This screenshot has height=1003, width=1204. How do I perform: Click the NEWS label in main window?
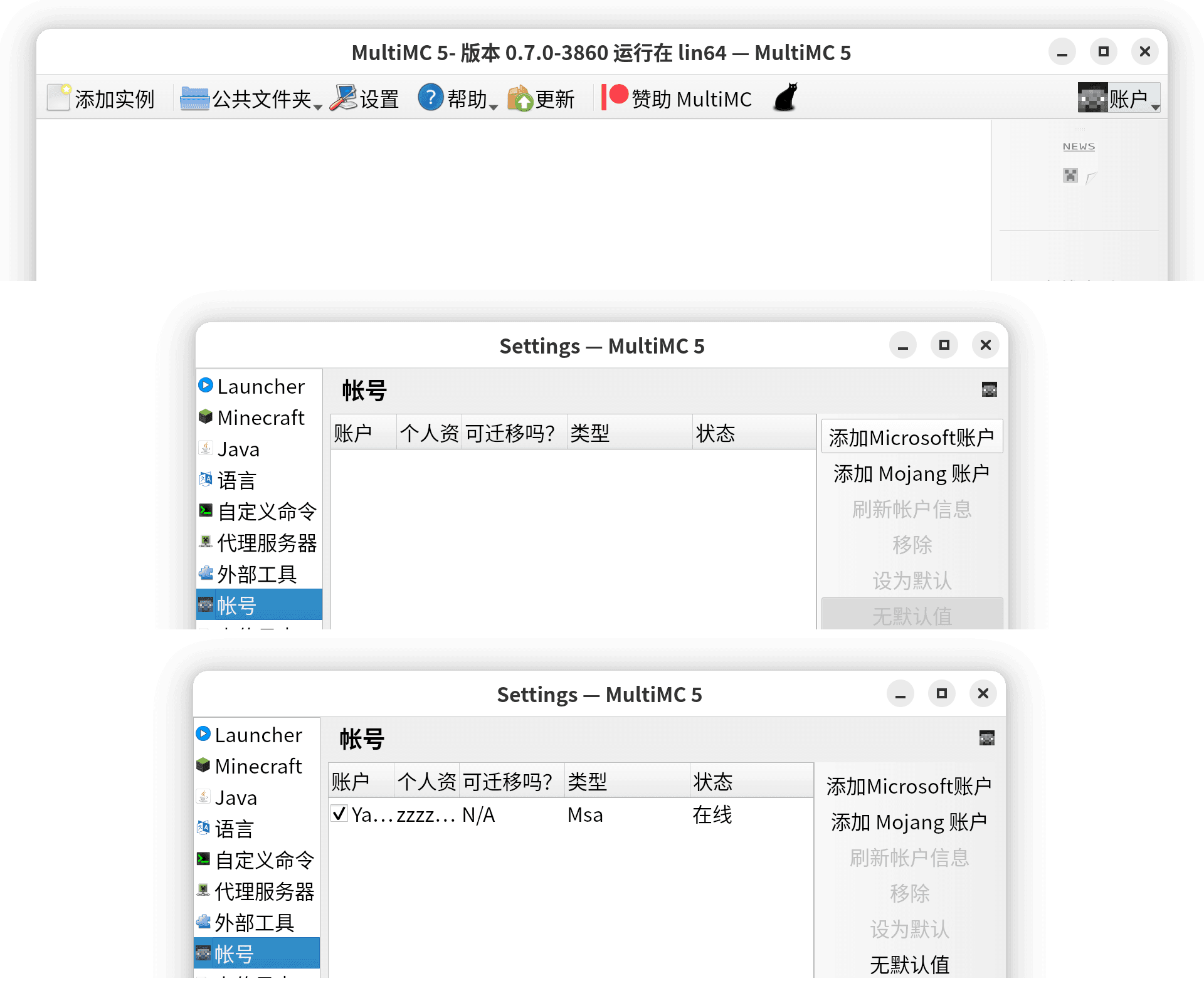click(1079, 146)
